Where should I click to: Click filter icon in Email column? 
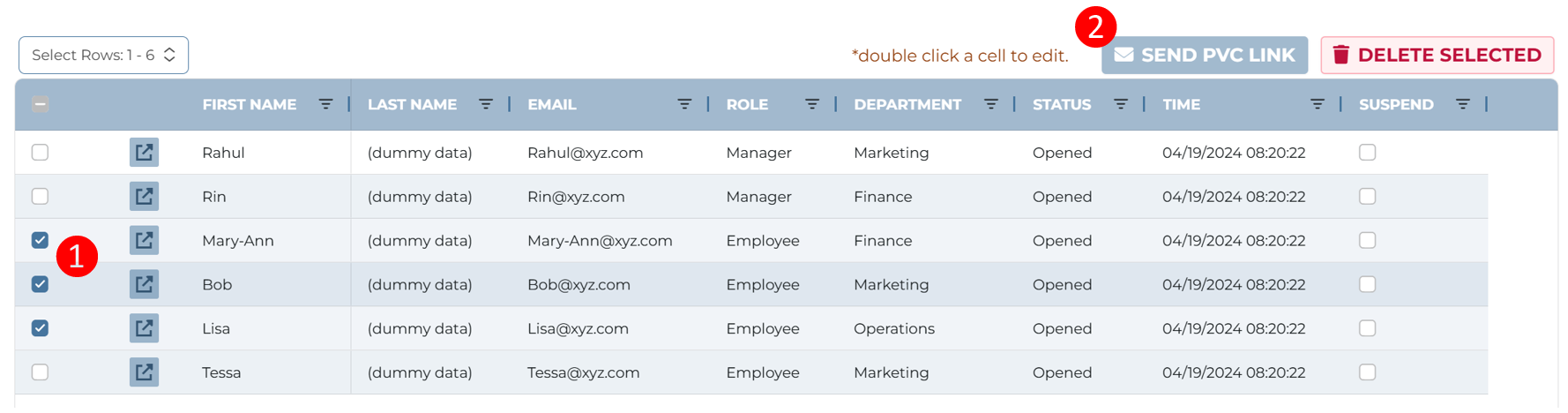[684, 104]
